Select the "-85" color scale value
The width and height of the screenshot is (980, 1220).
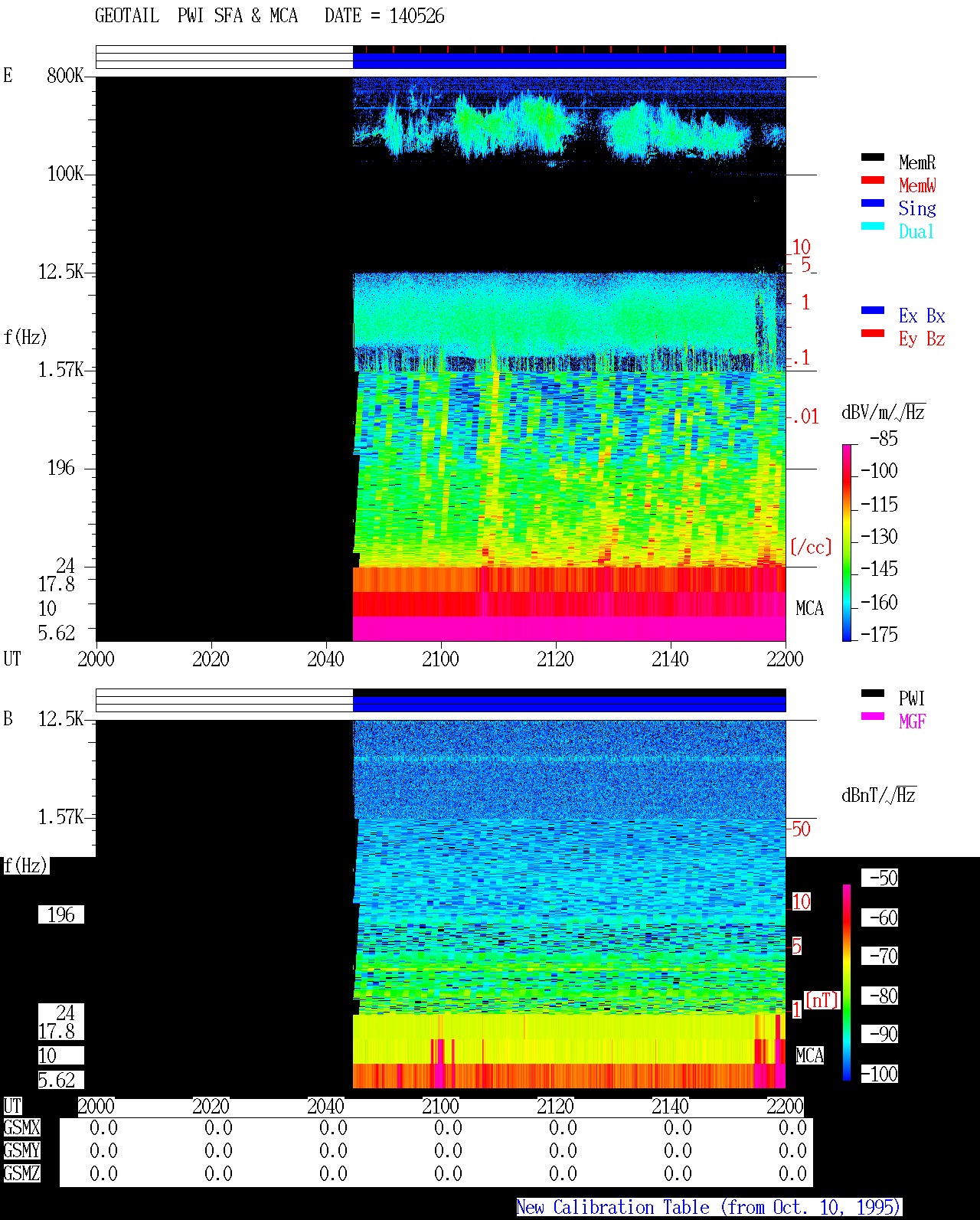pos(884,439)
